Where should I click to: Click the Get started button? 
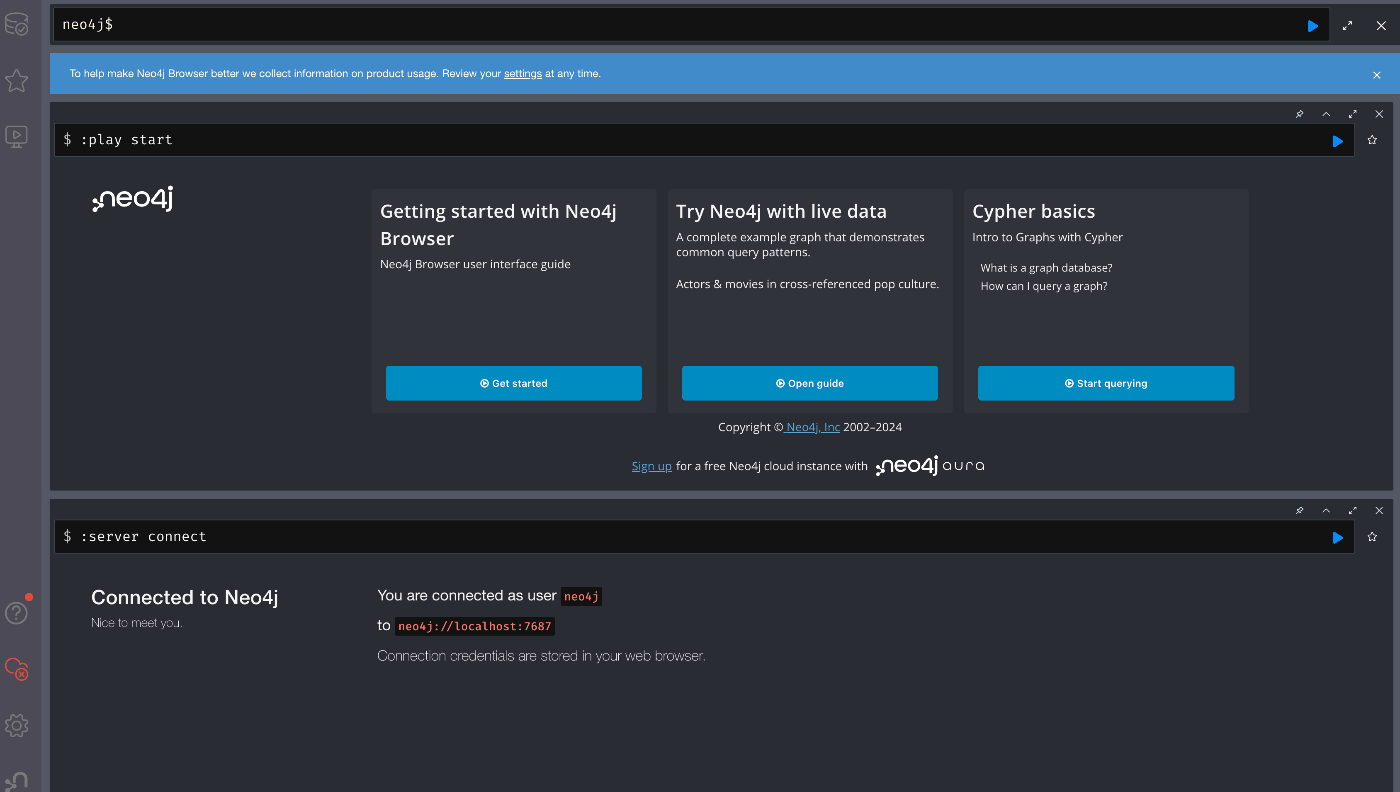click(514, 383)
